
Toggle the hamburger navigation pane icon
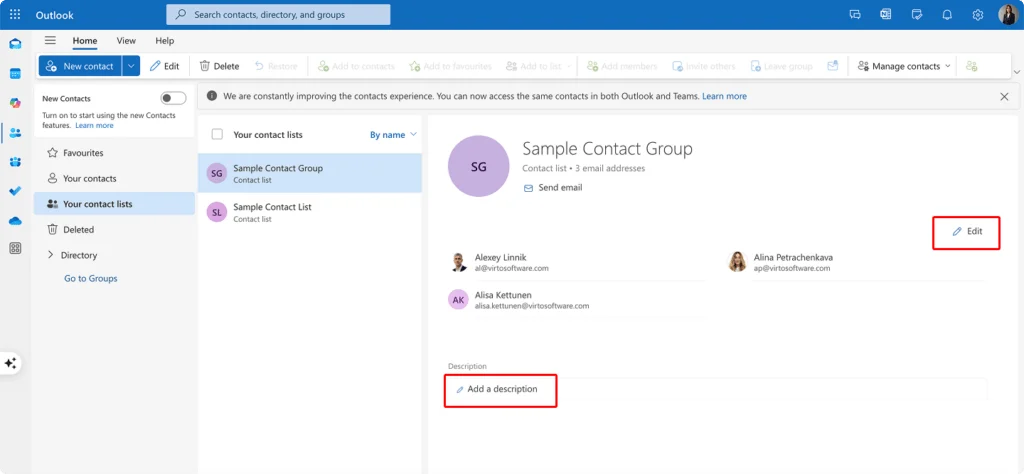pos(50,40)
